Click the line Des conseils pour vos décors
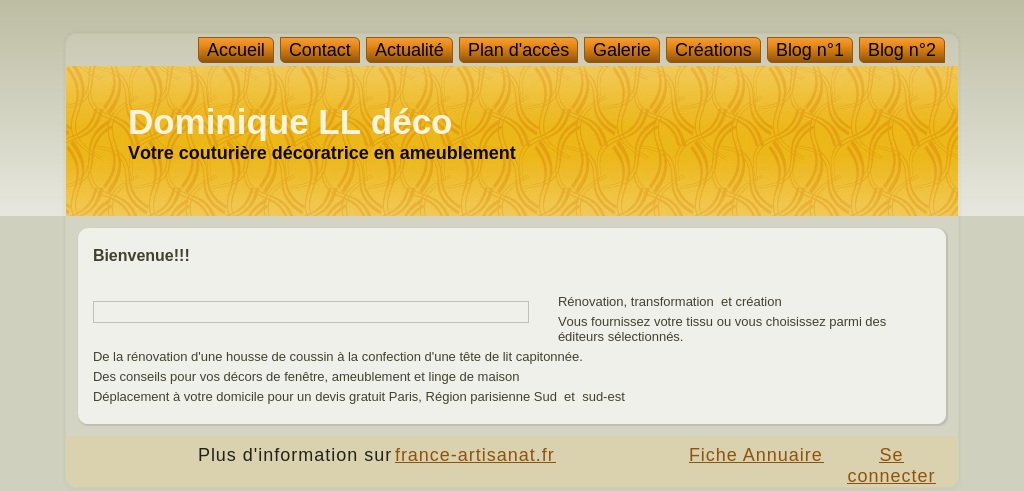The width and height of the screenshot is (1024, 491). 306,377
